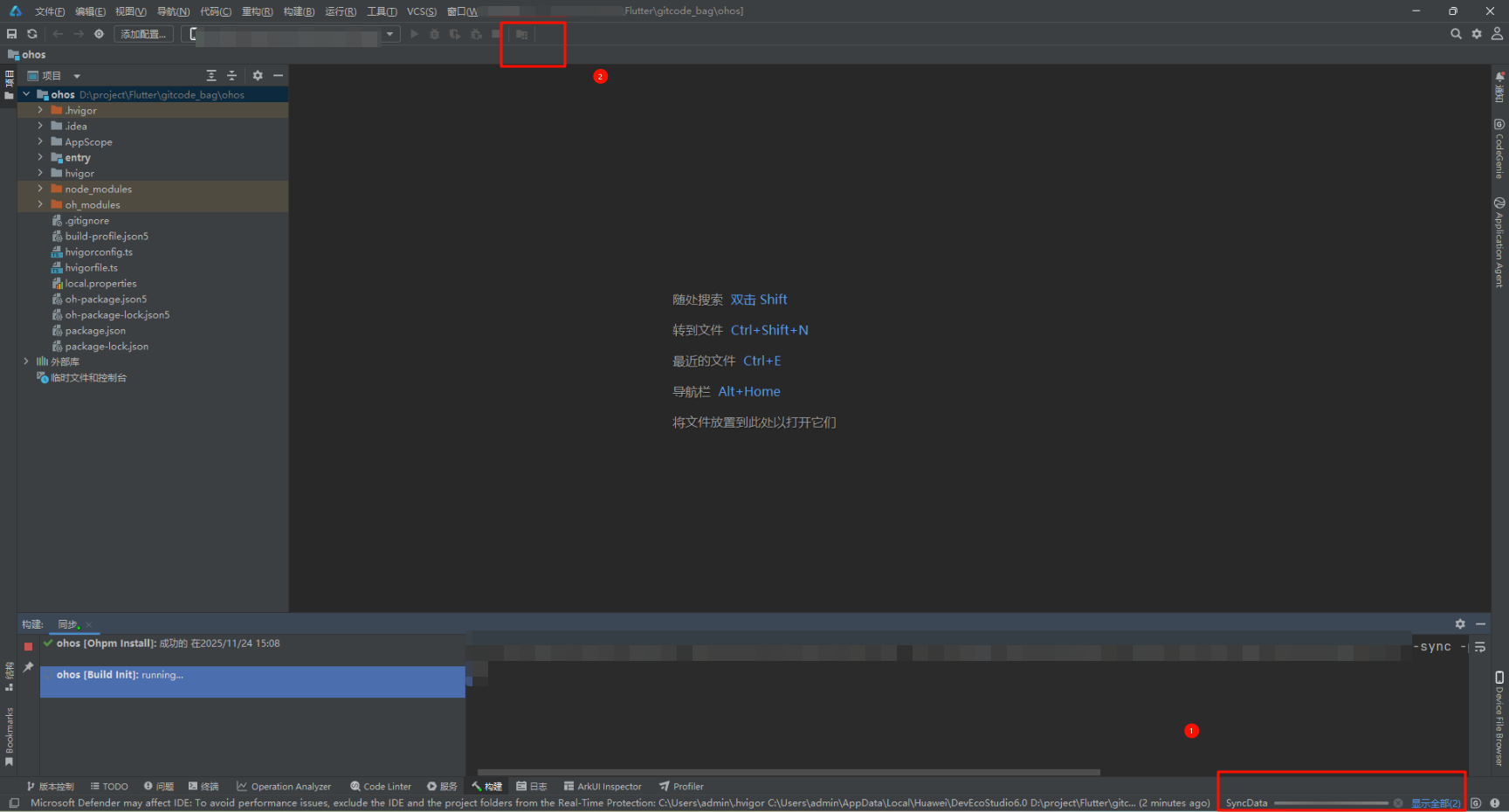Viewport: 1509px width, 812px height.
Task: Open the Profiler tab
Action: pyautogui.click(x=681, y=787)
